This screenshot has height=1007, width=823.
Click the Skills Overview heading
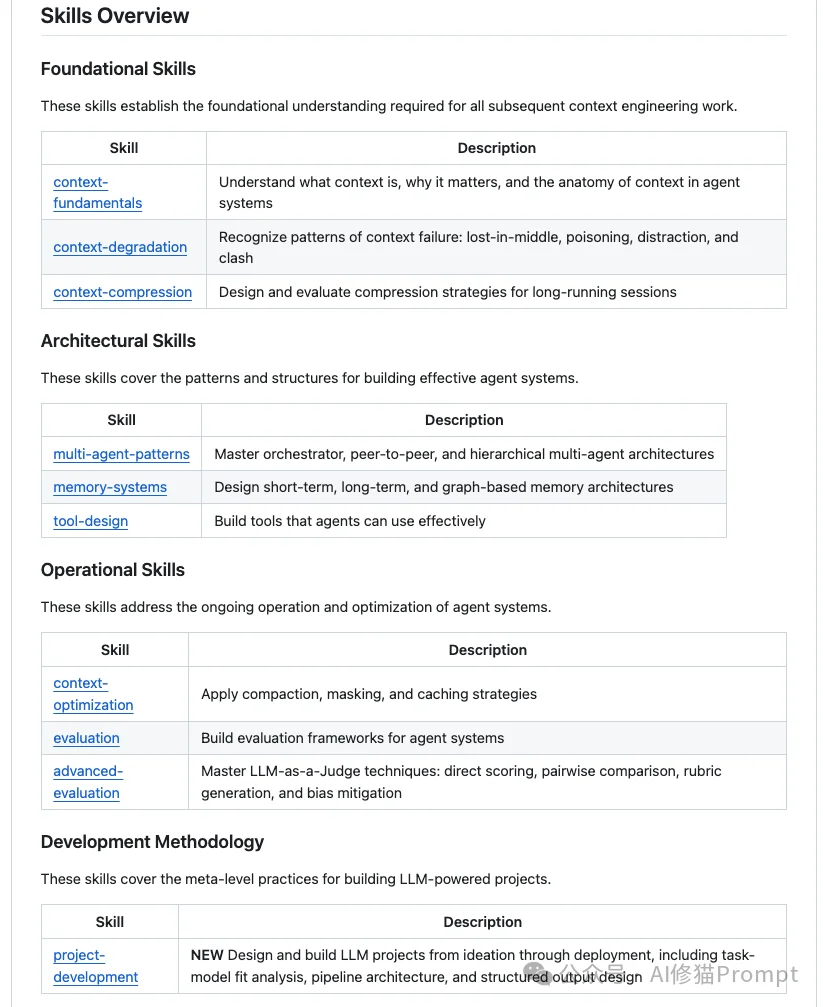114,16
